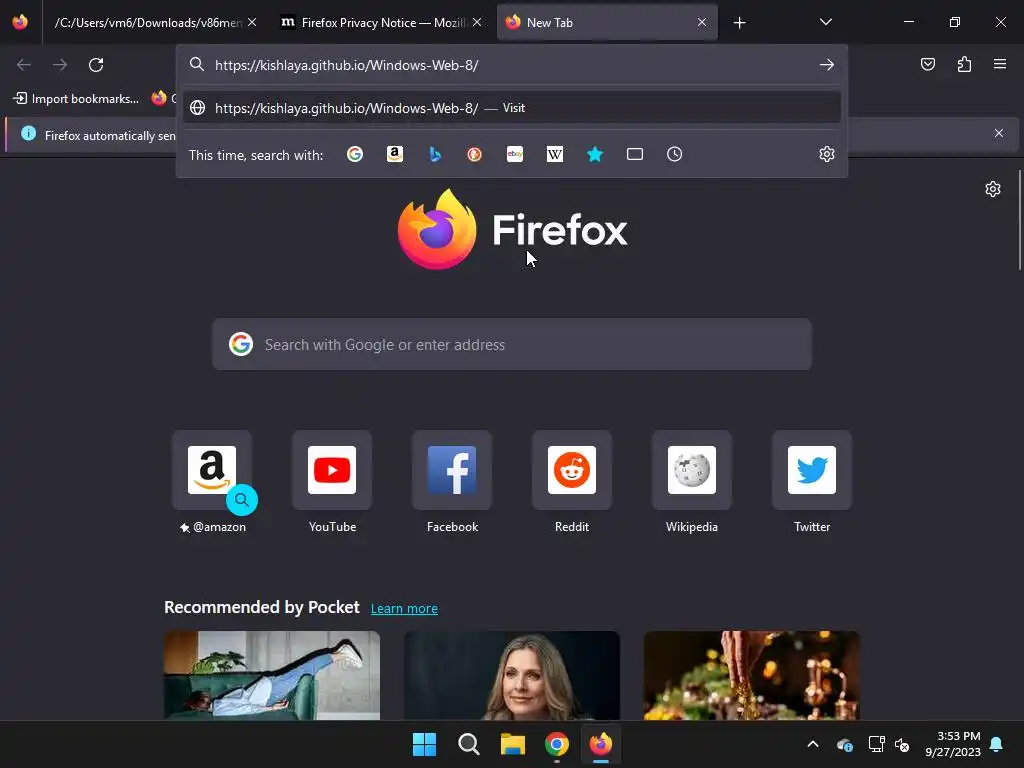The image size is (1024, 768).
Task: Click the page vertical scrollbar thumb
Action: click(1020, 219)
